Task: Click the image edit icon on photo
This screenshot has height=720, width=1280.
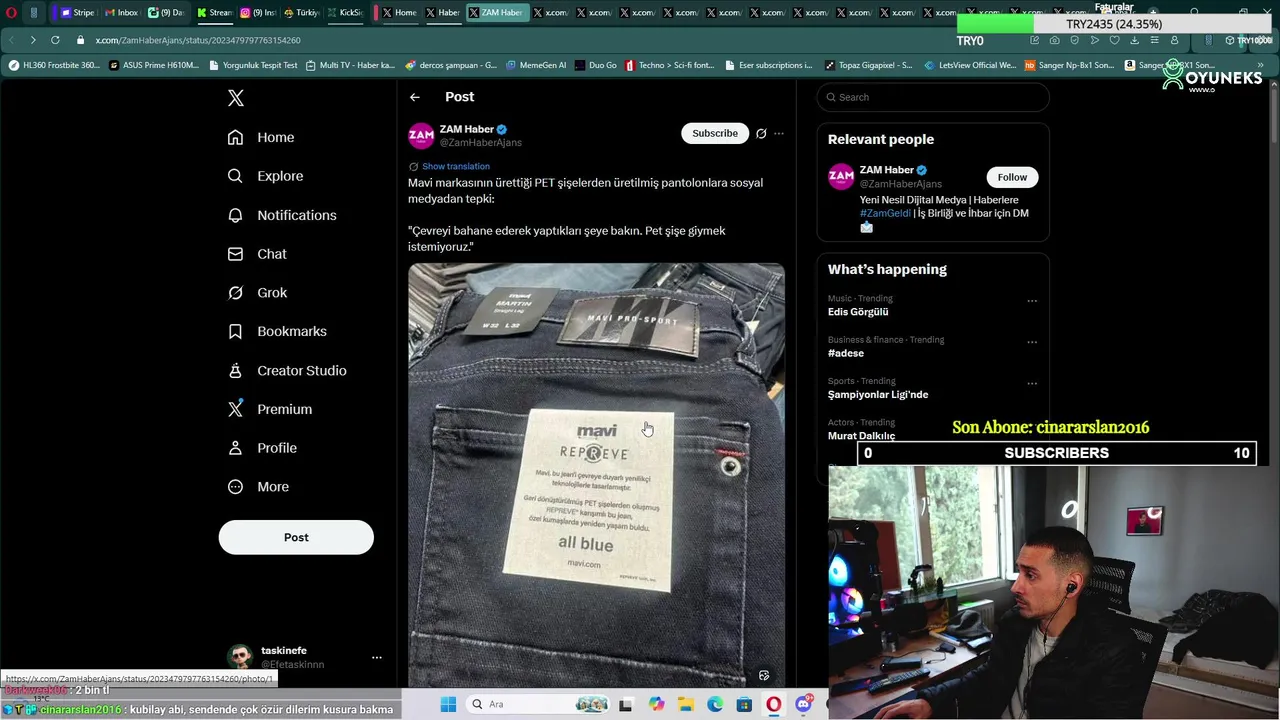Action: coord(764,675)
